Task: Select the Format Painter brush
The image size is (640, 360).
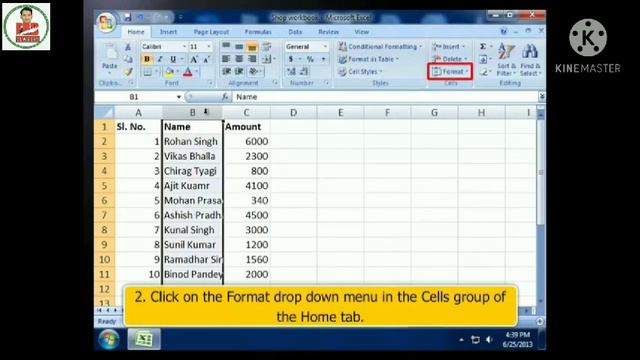Action: 128,72
